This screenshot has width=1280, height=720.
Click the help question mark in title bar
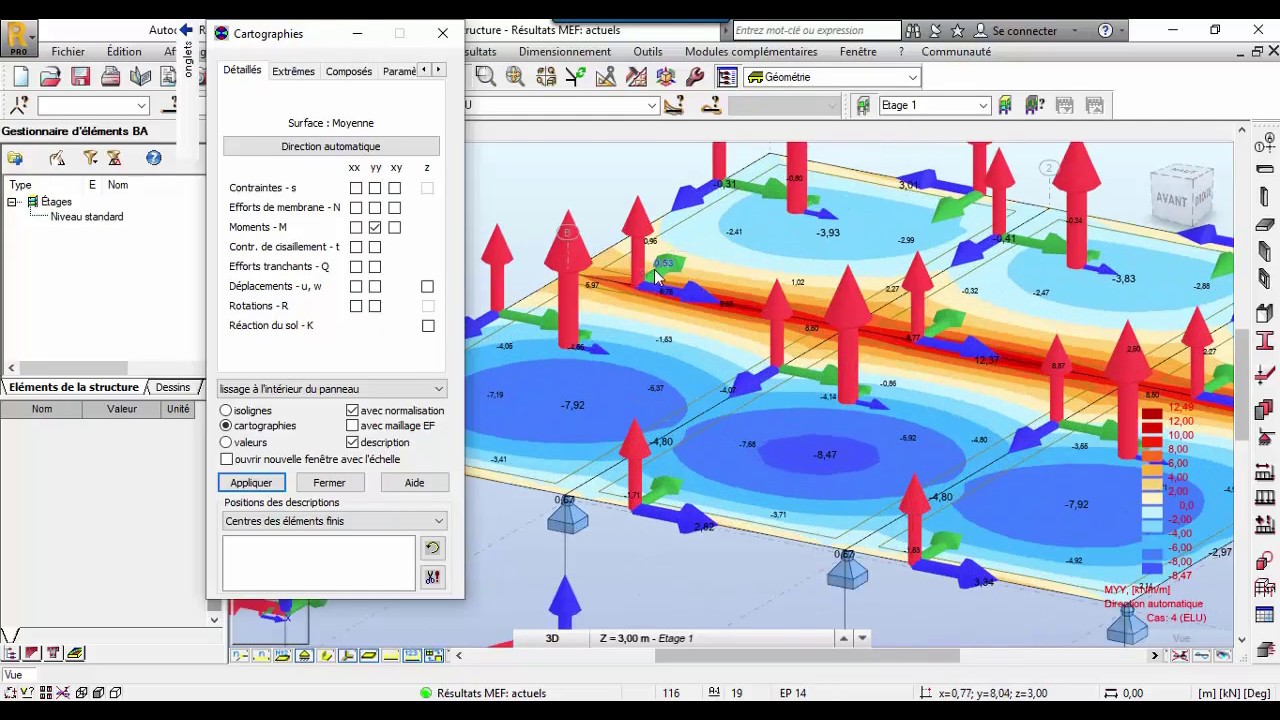click(1105, 31)
